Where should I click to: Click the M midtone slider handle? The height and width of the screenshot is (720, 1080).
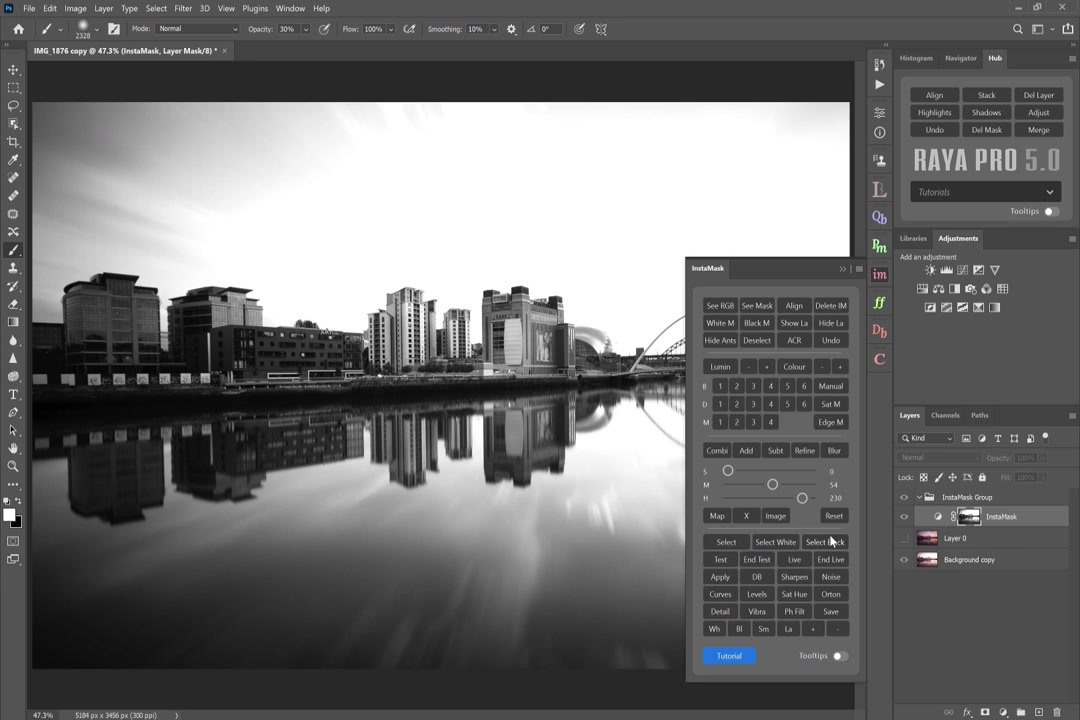(772, 485)
